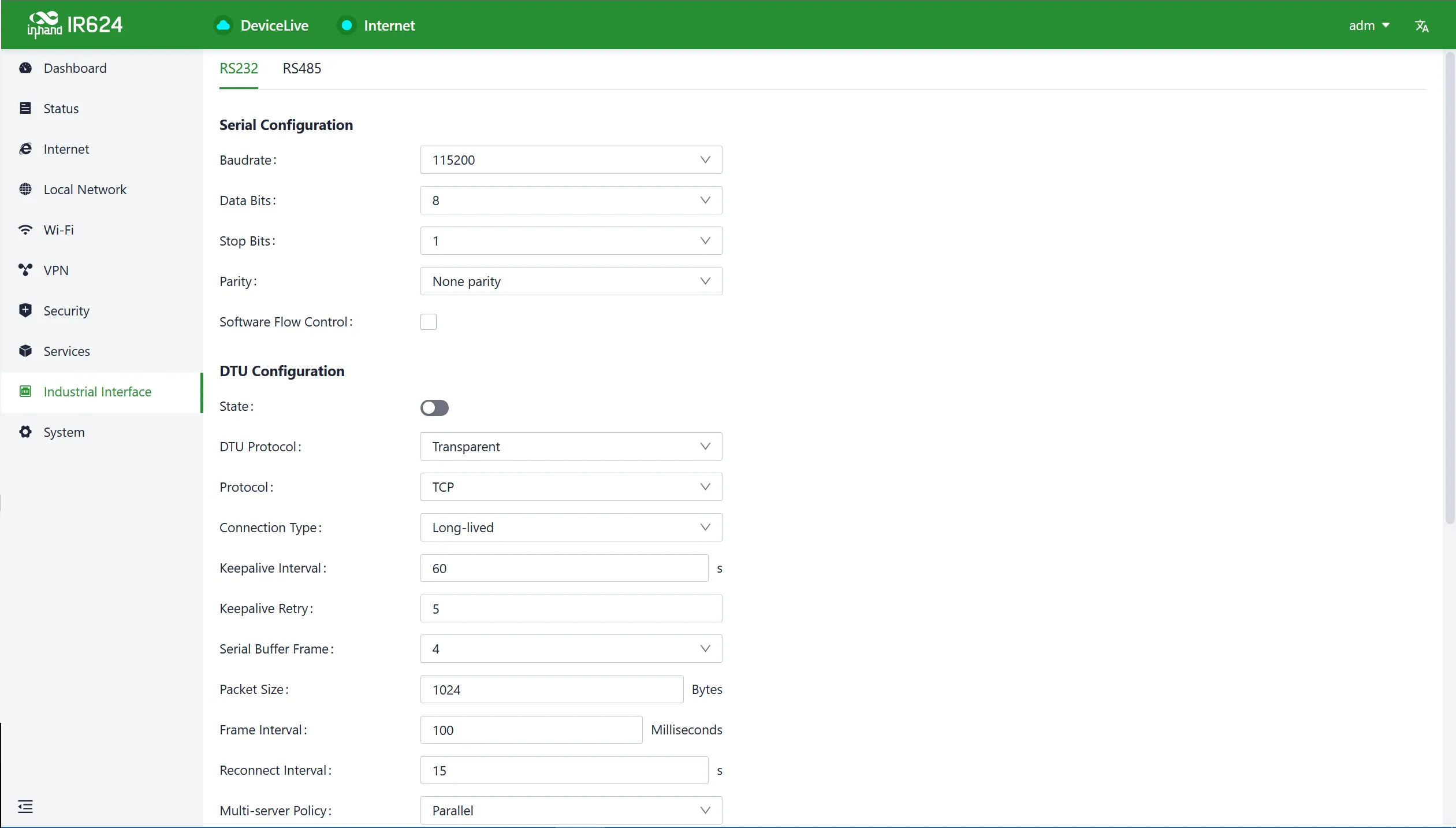Open the VPN menu item

tap(102, 270)
